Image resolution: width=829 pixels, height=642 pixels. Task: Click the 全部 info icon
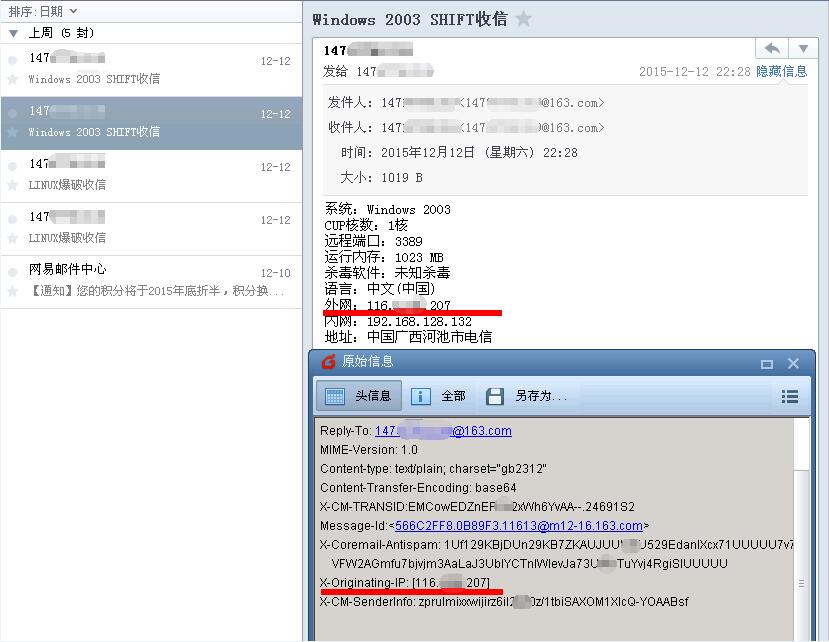tap(421, 396)
